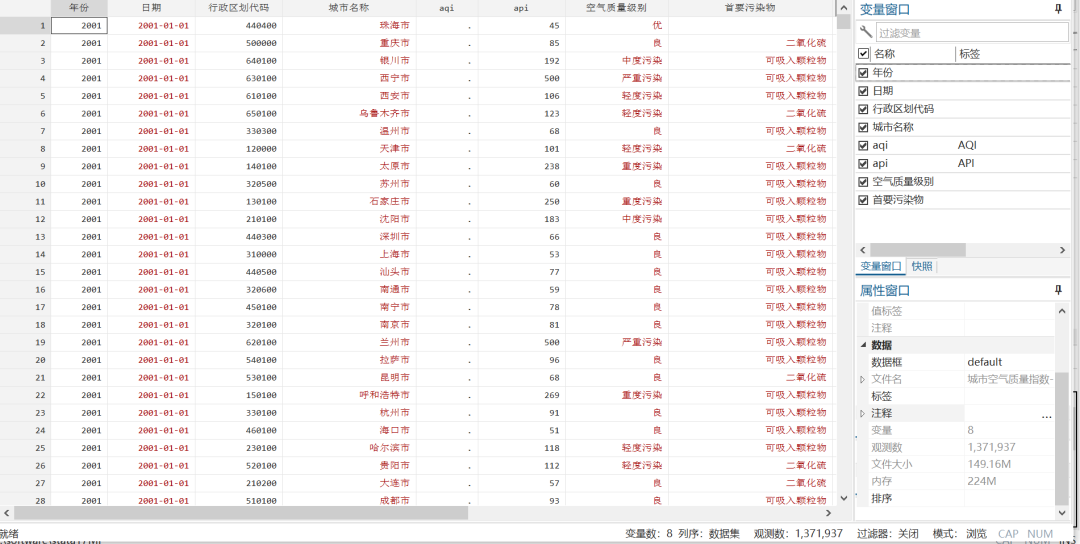
Task: Select the 首要污染物 column header
Action: (x=750, y=8)
